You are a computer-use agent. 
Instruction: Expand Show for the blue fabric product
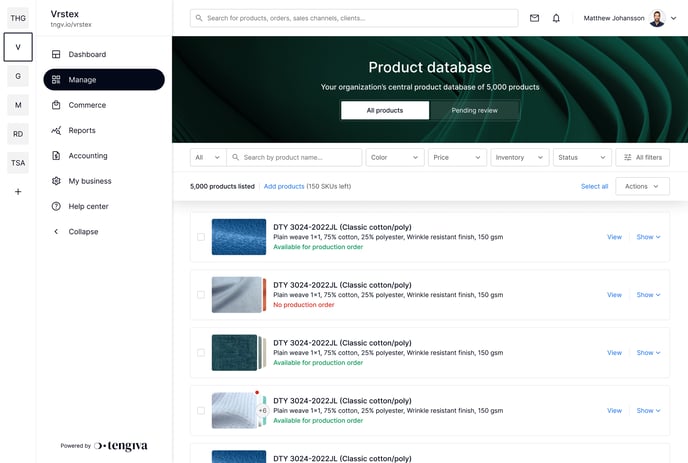coord(648,237)
